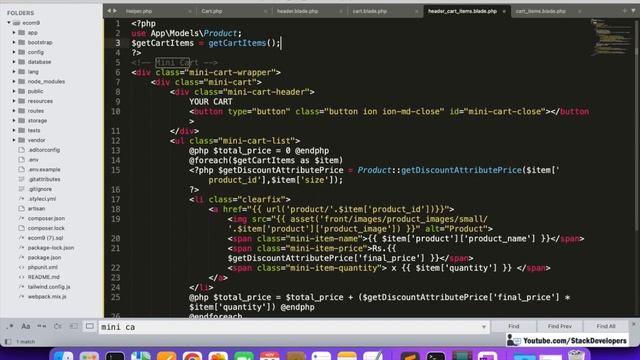This screenshot has height=360, width=640.
Task: Switch to the Cart.php tab
Action: pos(212,11)
